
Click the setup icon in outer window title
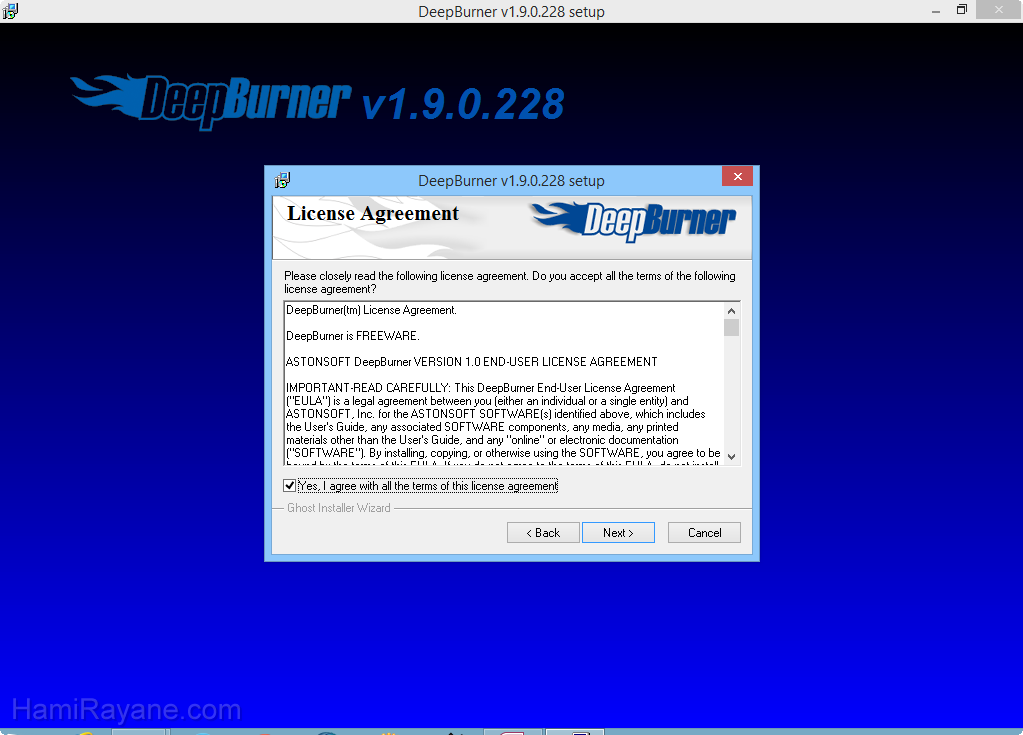(x=10, y=11)
